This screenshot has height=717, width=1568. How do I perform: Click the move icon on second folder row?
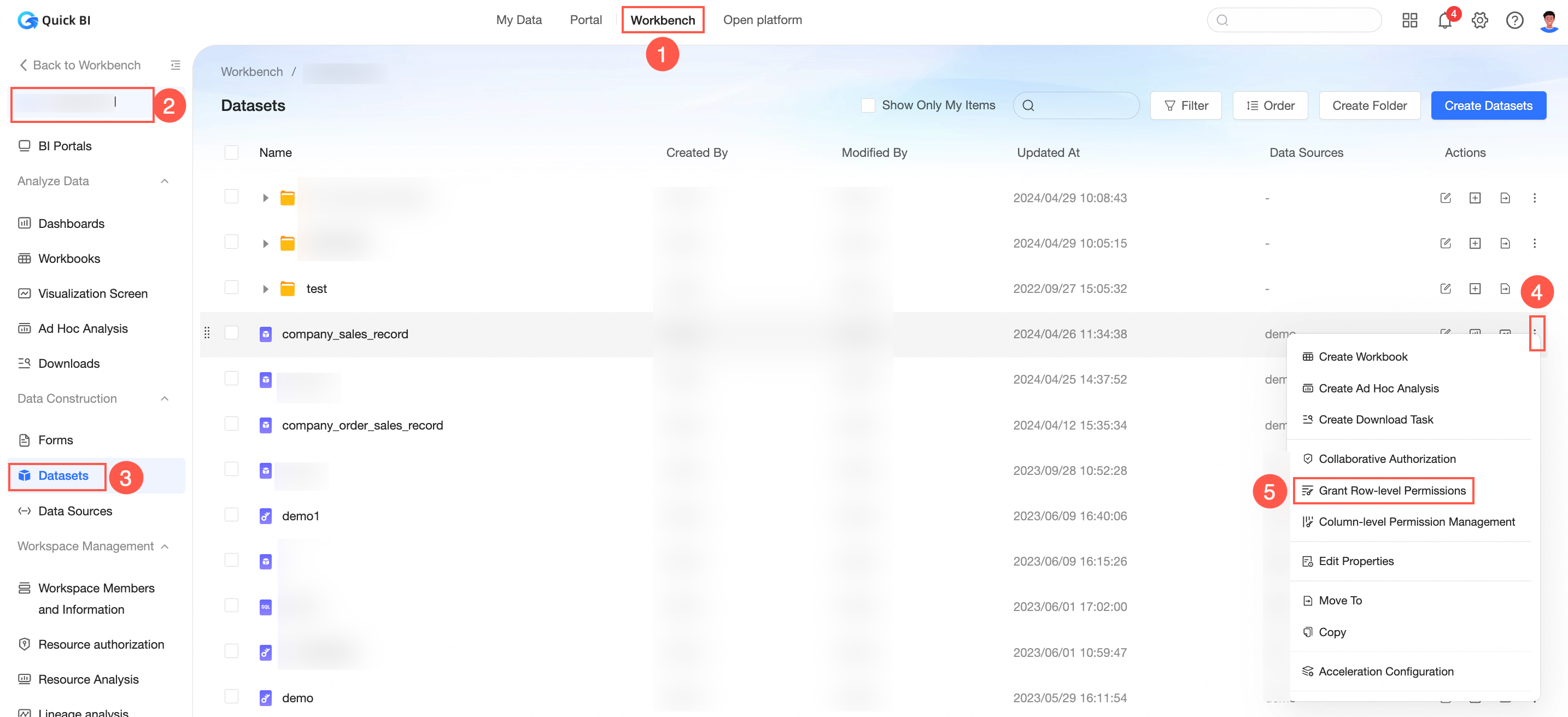point(1505,244)
